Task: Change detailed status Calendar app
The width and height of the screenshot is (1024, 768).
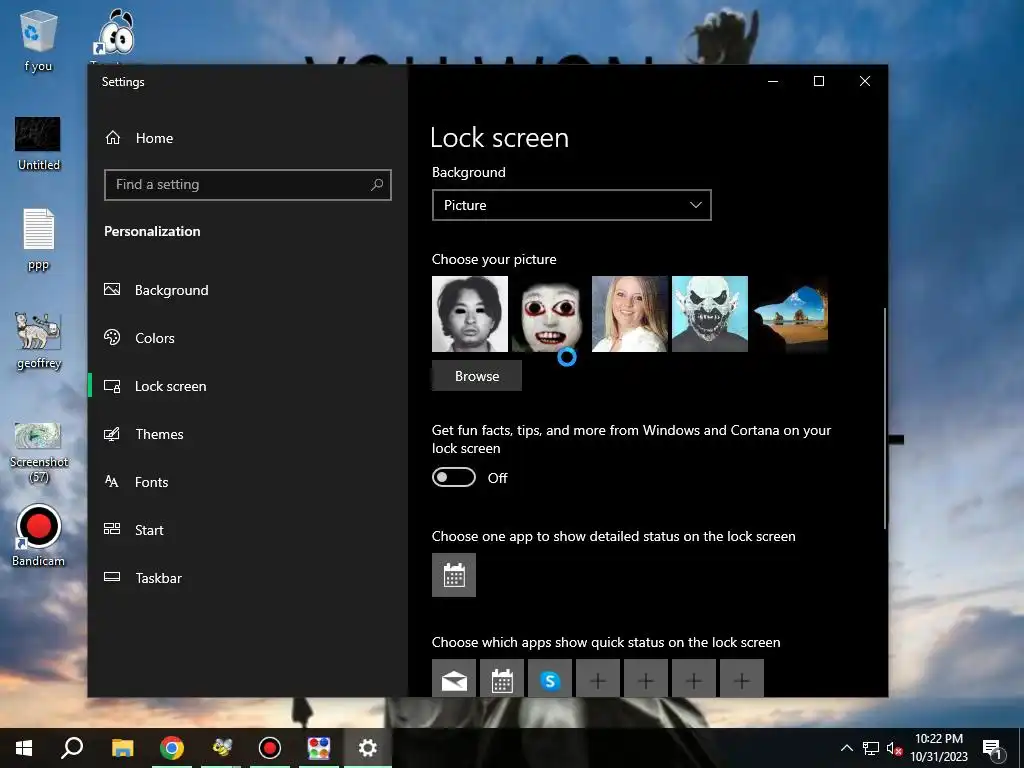Action: point(454,575)
